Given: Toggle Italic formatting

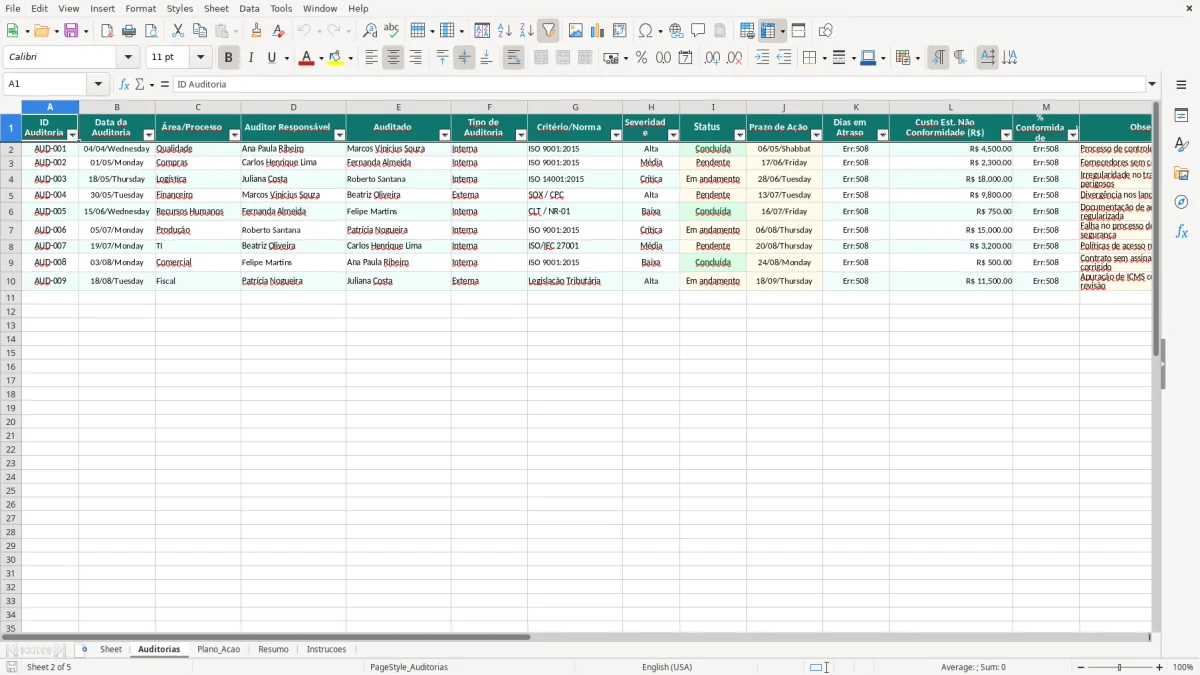Looking at the screenshot, I should pos(251,58).
